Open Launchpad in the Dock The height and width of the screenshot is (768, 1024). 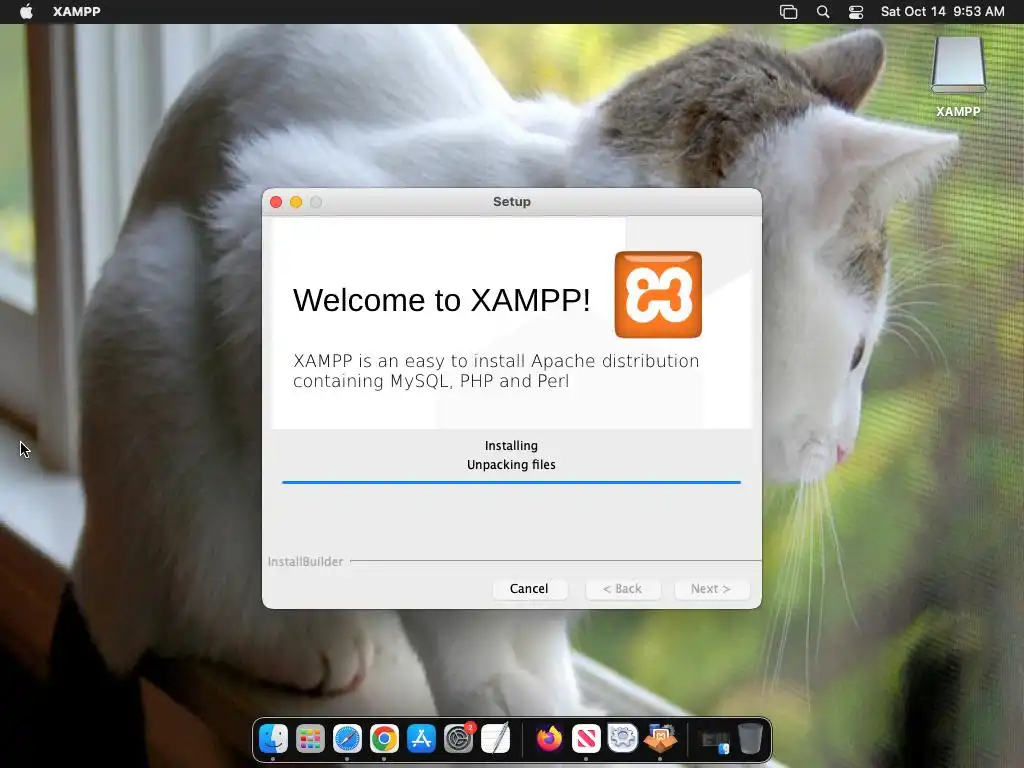coord(310,739)
